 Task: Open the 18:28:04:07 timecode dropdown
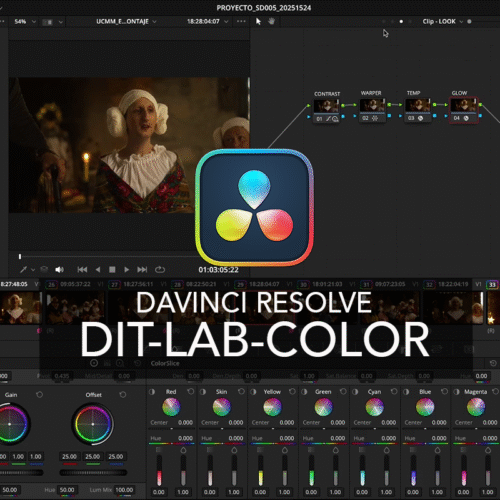point(207,22)
